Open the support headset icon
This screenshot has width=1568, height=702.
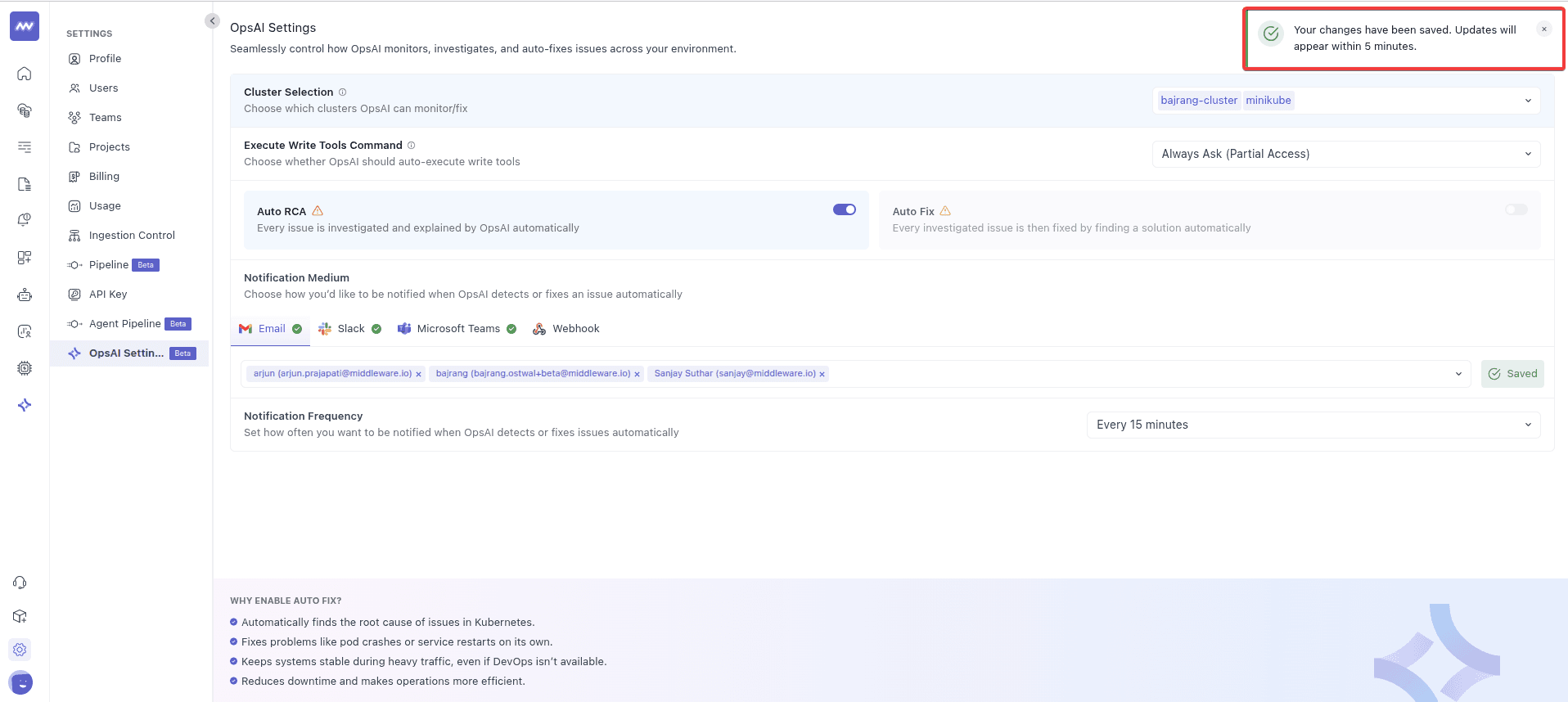pyautogui.click(x=20, y=583)
